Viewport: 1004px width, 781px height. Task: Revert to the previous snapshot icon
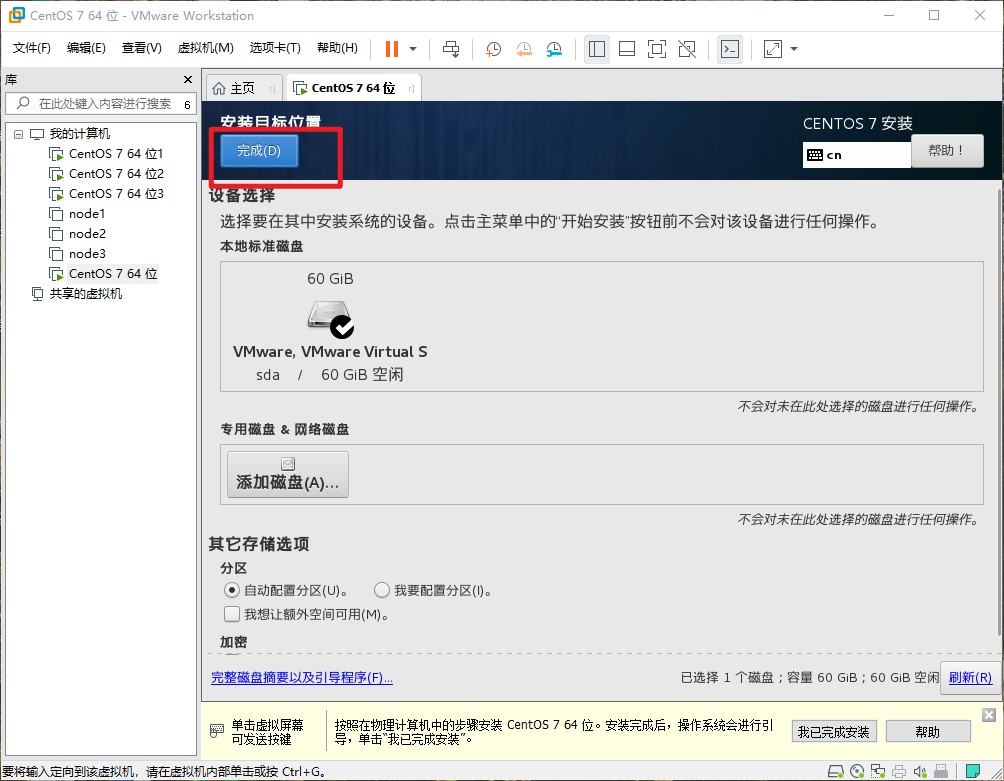[x=524, y=49]
